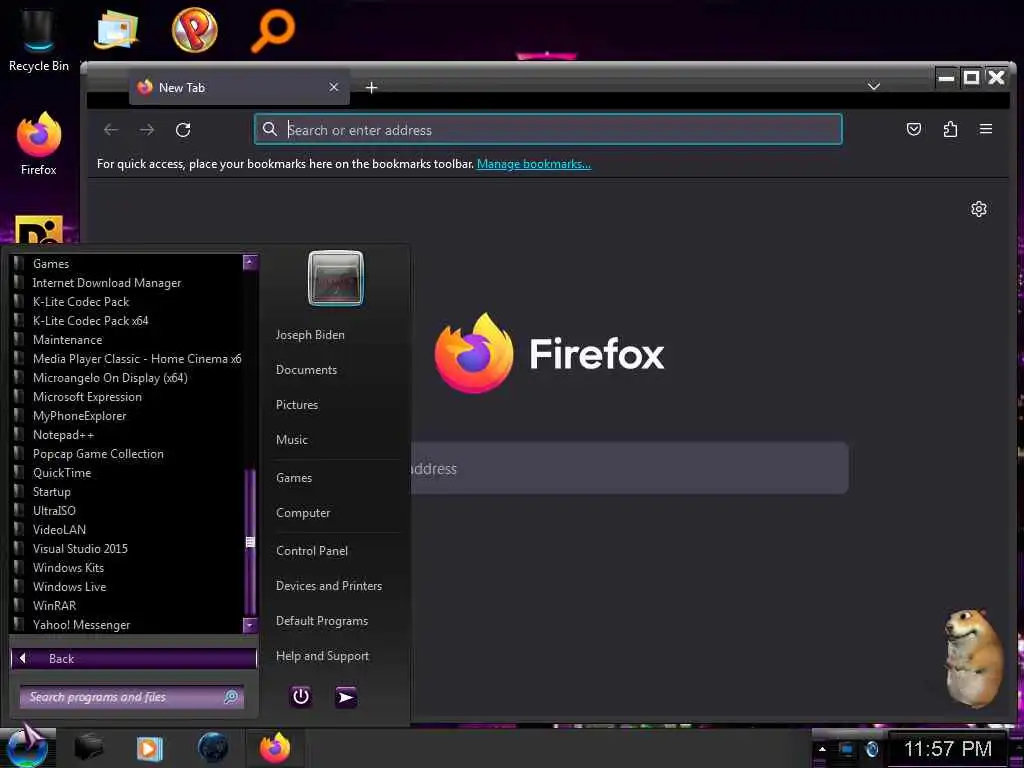Click the Start menu power button

point(300,697)
